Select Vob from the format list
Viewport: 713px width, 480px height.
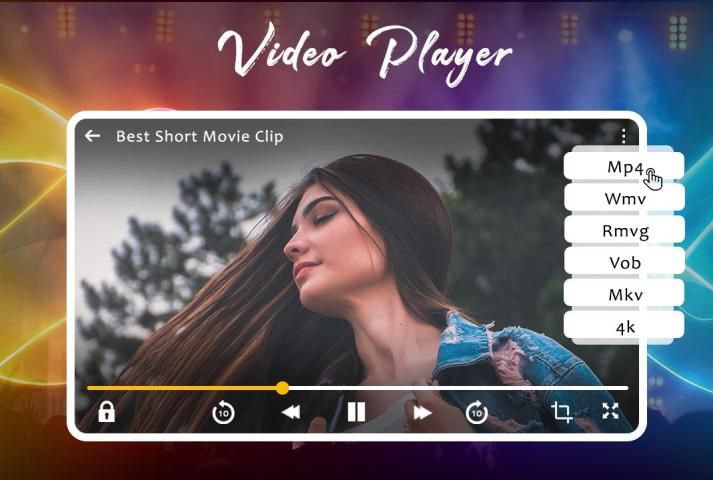[x=624, y=263]
